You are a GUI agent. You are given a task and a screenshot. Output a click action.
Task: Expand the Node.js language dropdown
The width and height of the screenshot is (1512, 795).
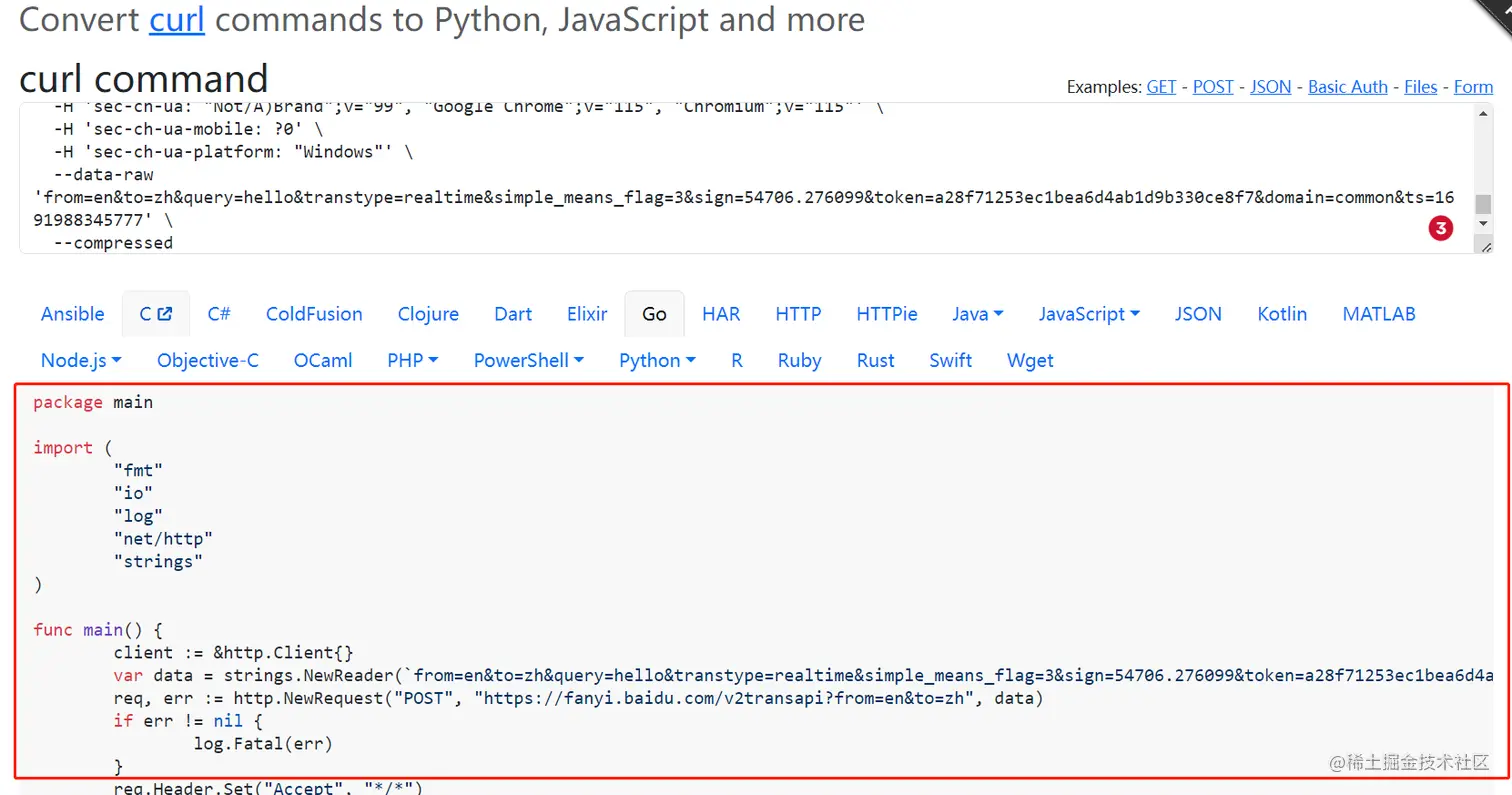click(x=81, y=361)
